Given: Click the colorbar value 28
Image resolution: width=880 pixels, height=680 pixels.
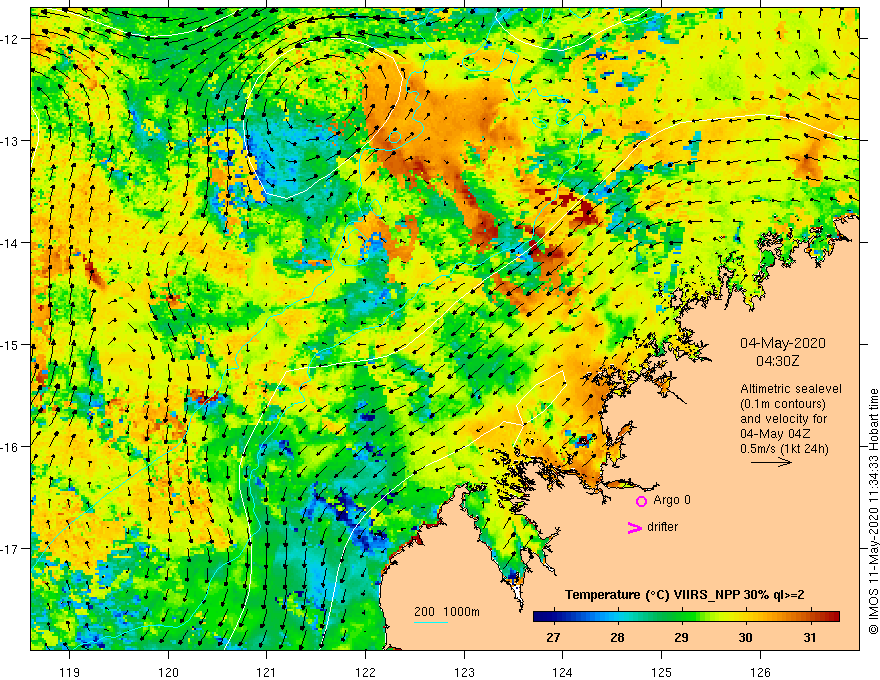Looking at the screenshot, I should click(x=617, y=637).
